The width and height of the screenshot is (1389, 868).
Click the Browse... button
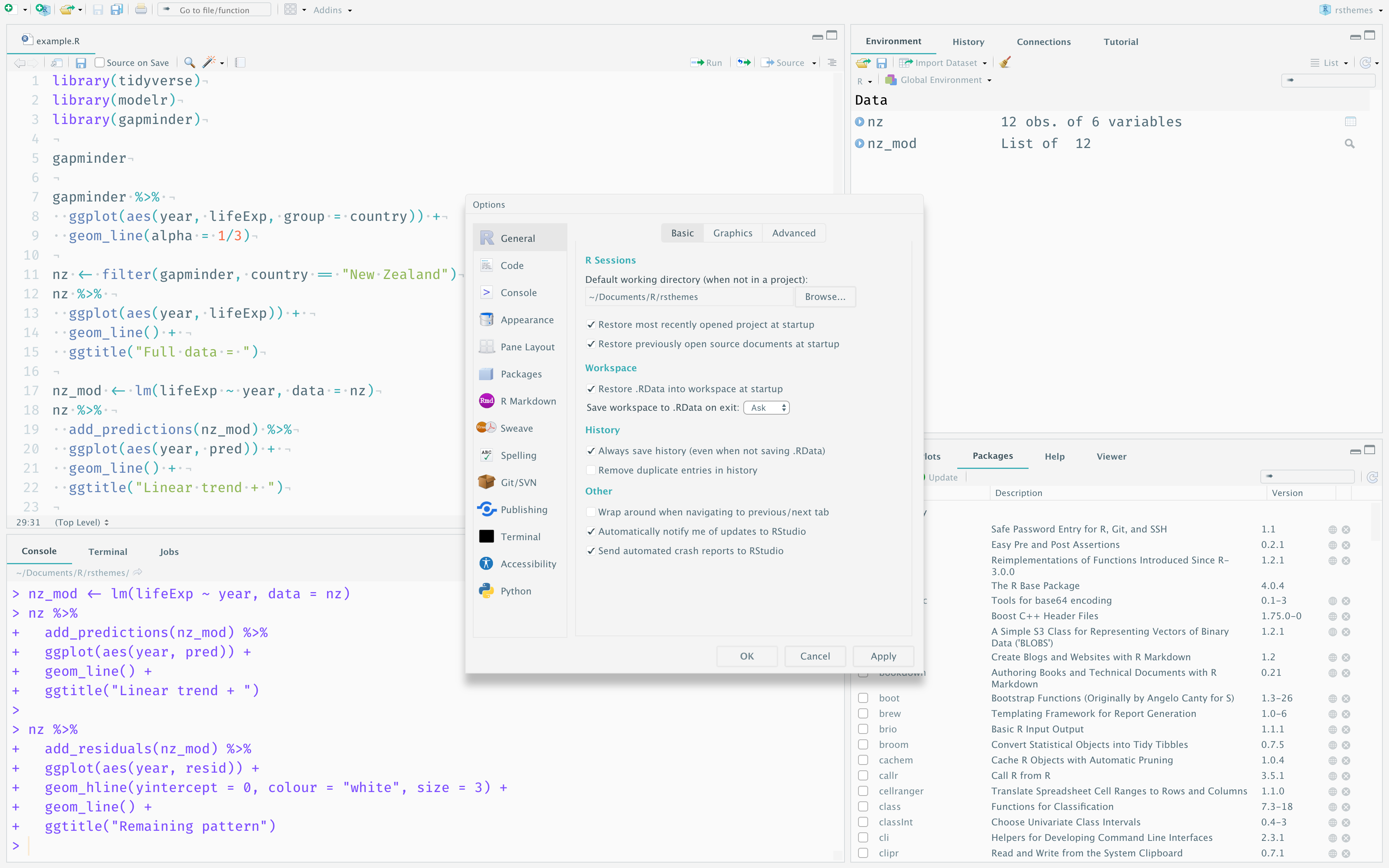point(825,297)
